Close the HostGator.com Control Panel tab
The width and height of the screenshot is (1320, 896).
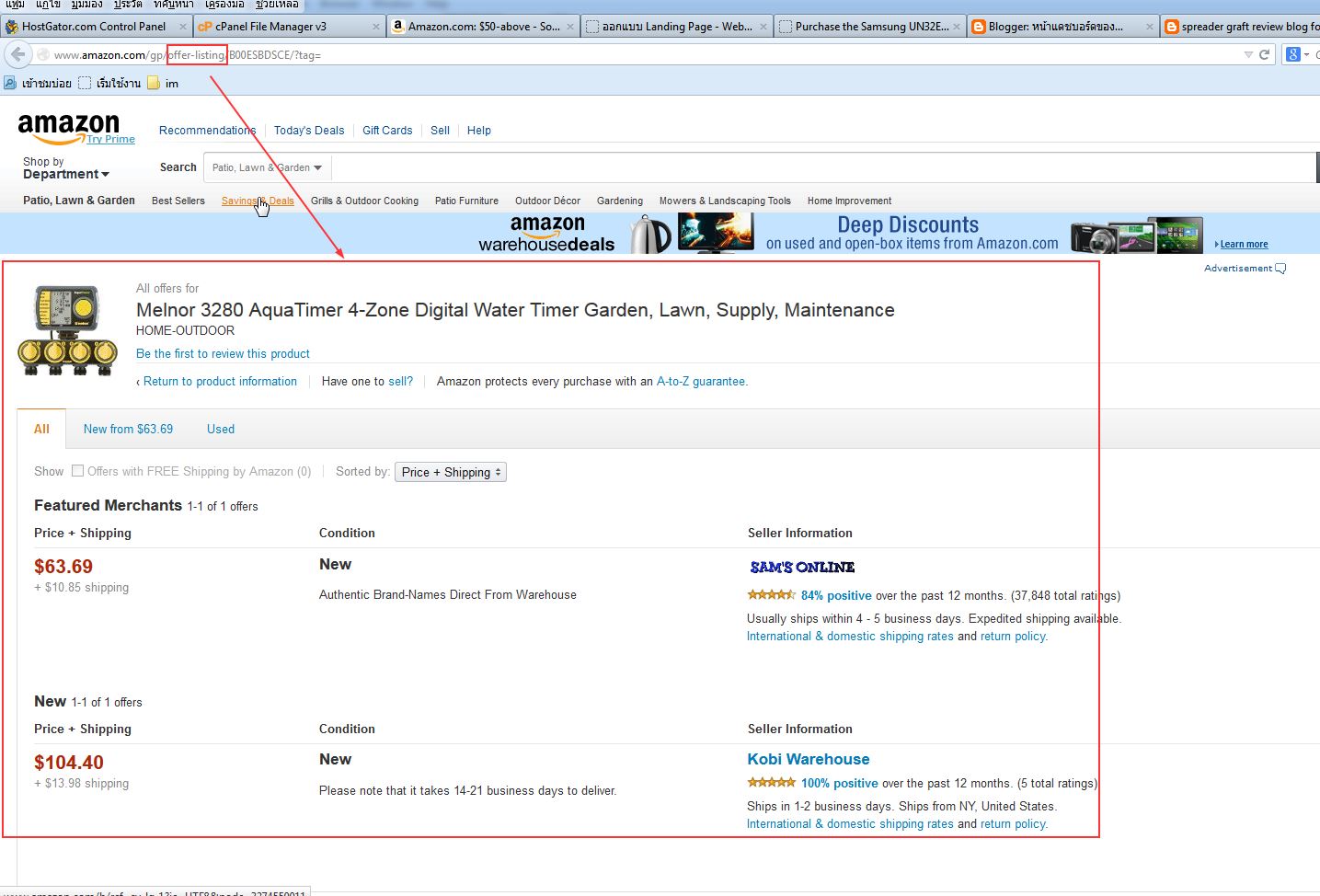click(183, 27)
